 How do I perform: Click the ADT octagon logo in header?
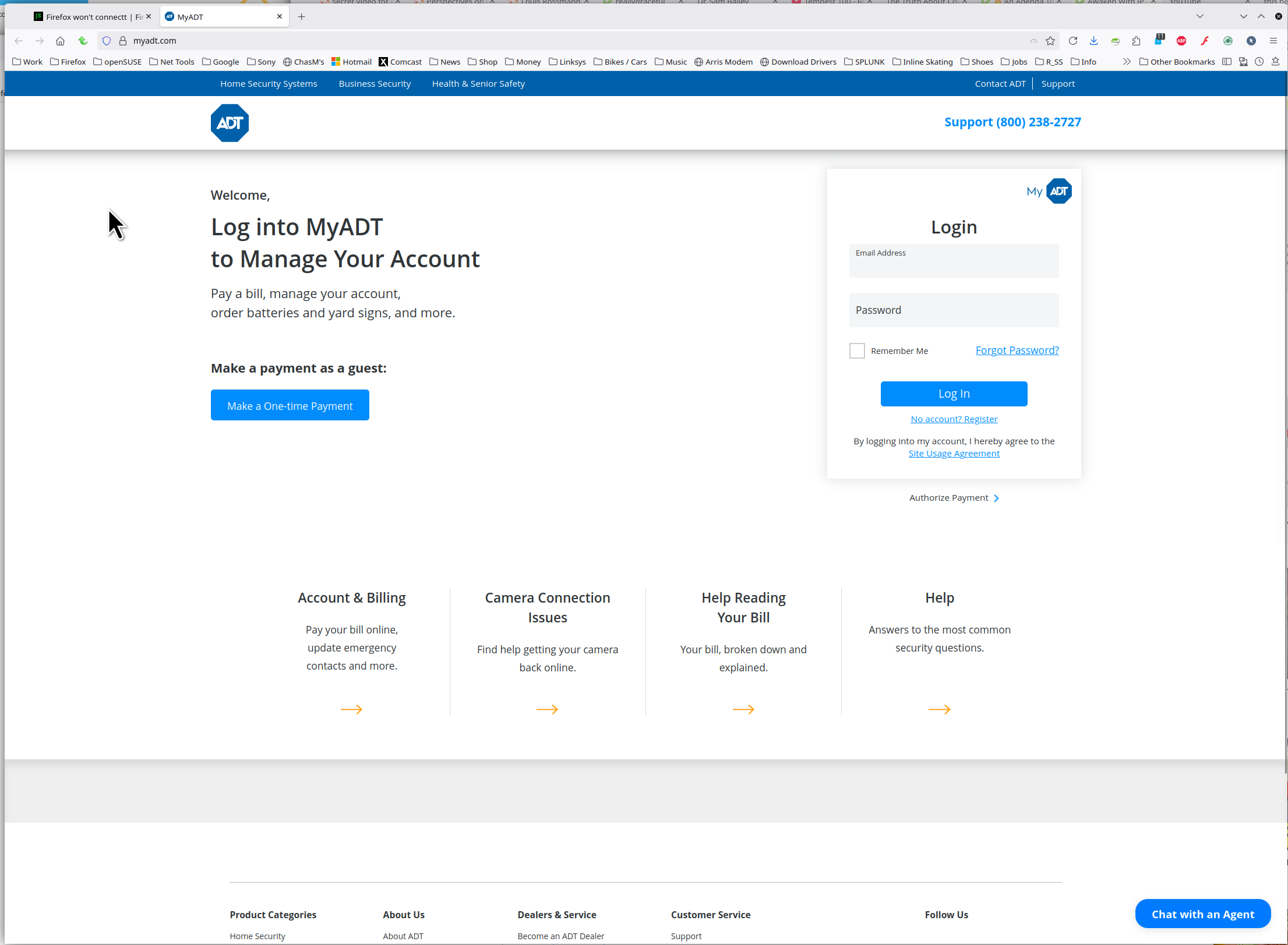coord(230,123)
